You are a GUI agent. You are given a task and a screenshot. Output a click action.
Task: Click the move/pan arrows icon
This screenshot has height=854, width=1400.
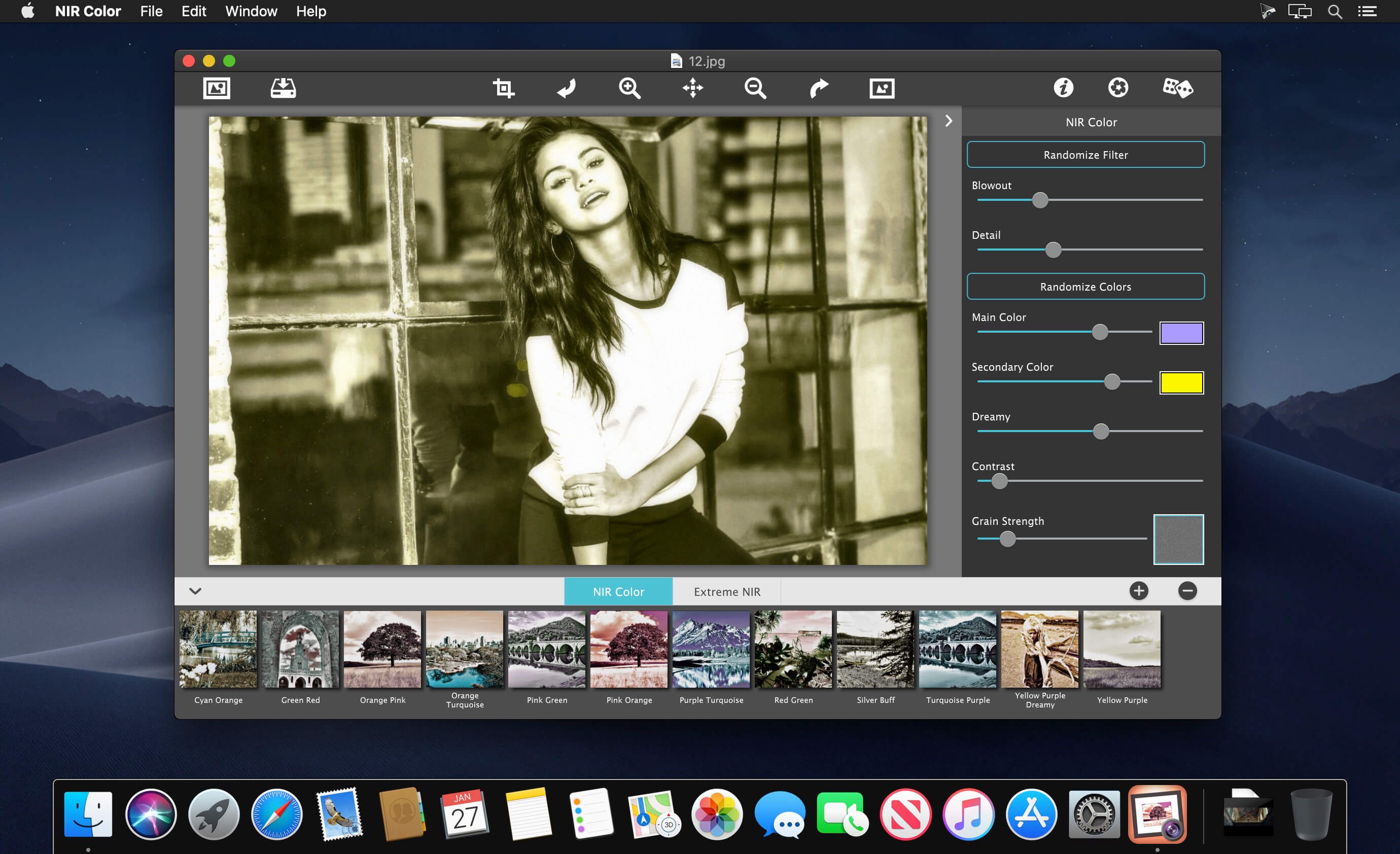692,89
